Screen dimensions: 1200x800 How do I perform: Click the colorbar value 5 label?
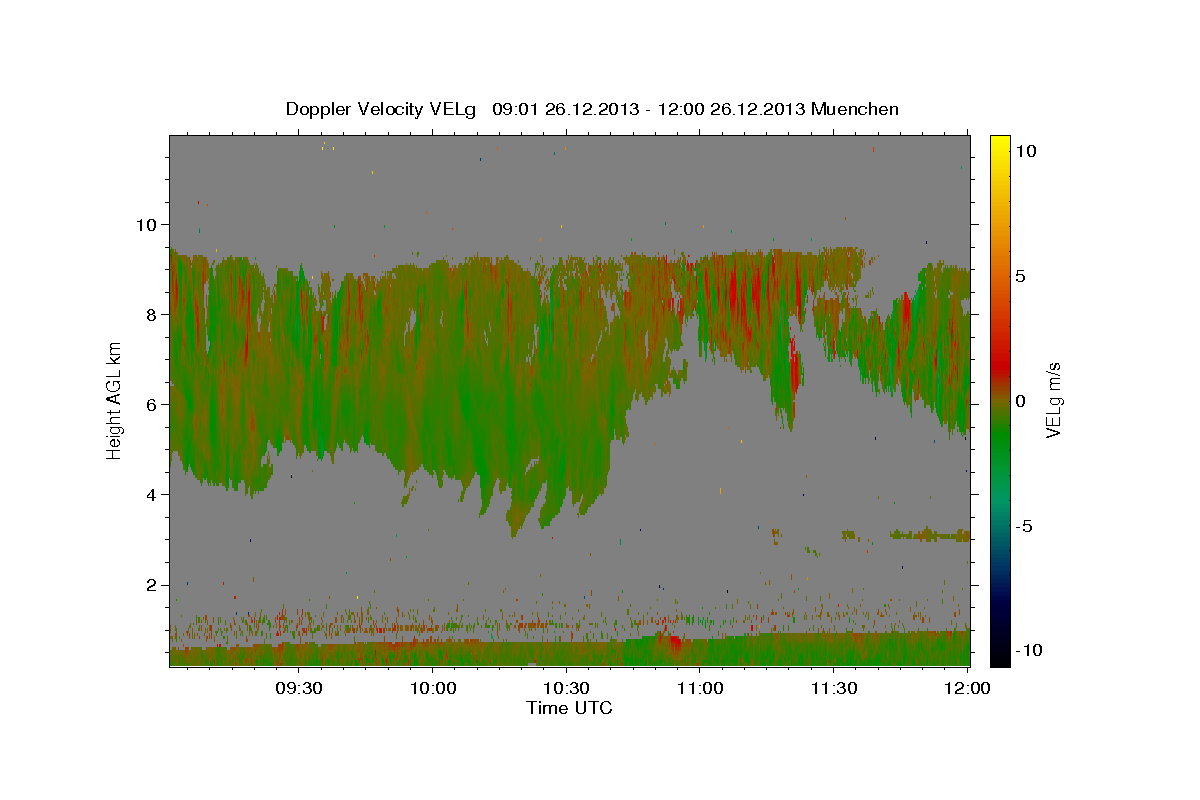pyautogui.click(x=1020, y=276)
